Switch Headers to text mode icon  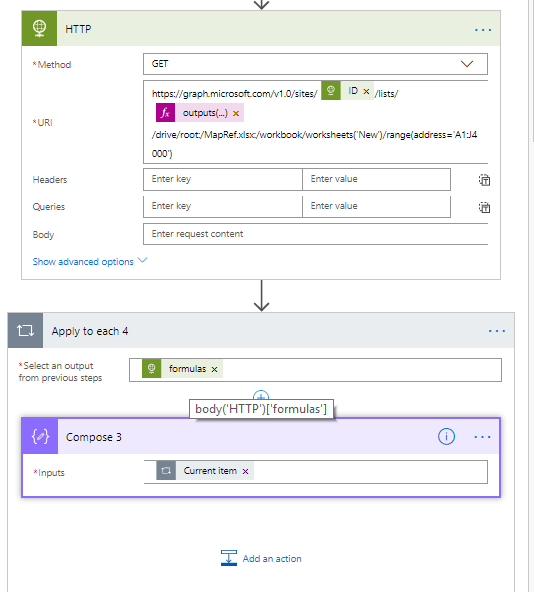click(484, 180)
